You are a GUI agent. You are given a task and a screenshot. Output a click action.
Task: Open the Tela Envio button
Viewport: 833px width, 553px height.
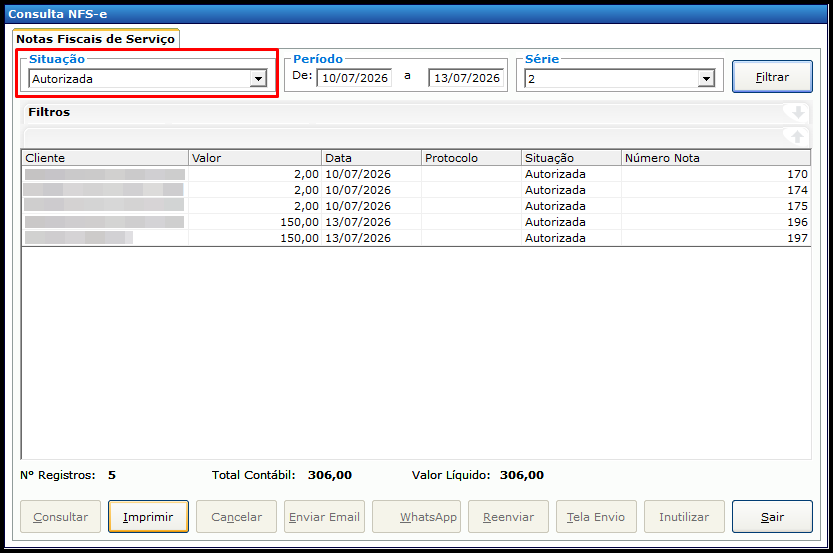[596, 516]
